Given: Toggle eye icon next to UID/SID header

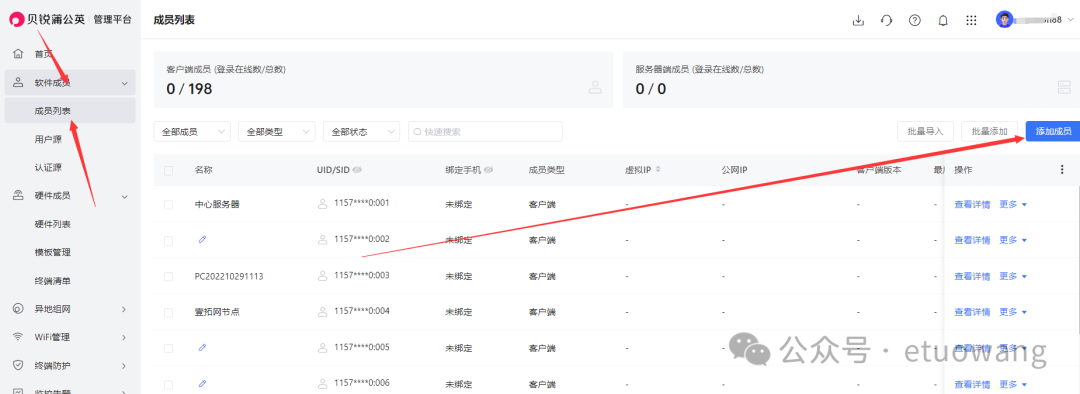Looking at the screenshot, I should pyautogui.click(x=357, y=170).
